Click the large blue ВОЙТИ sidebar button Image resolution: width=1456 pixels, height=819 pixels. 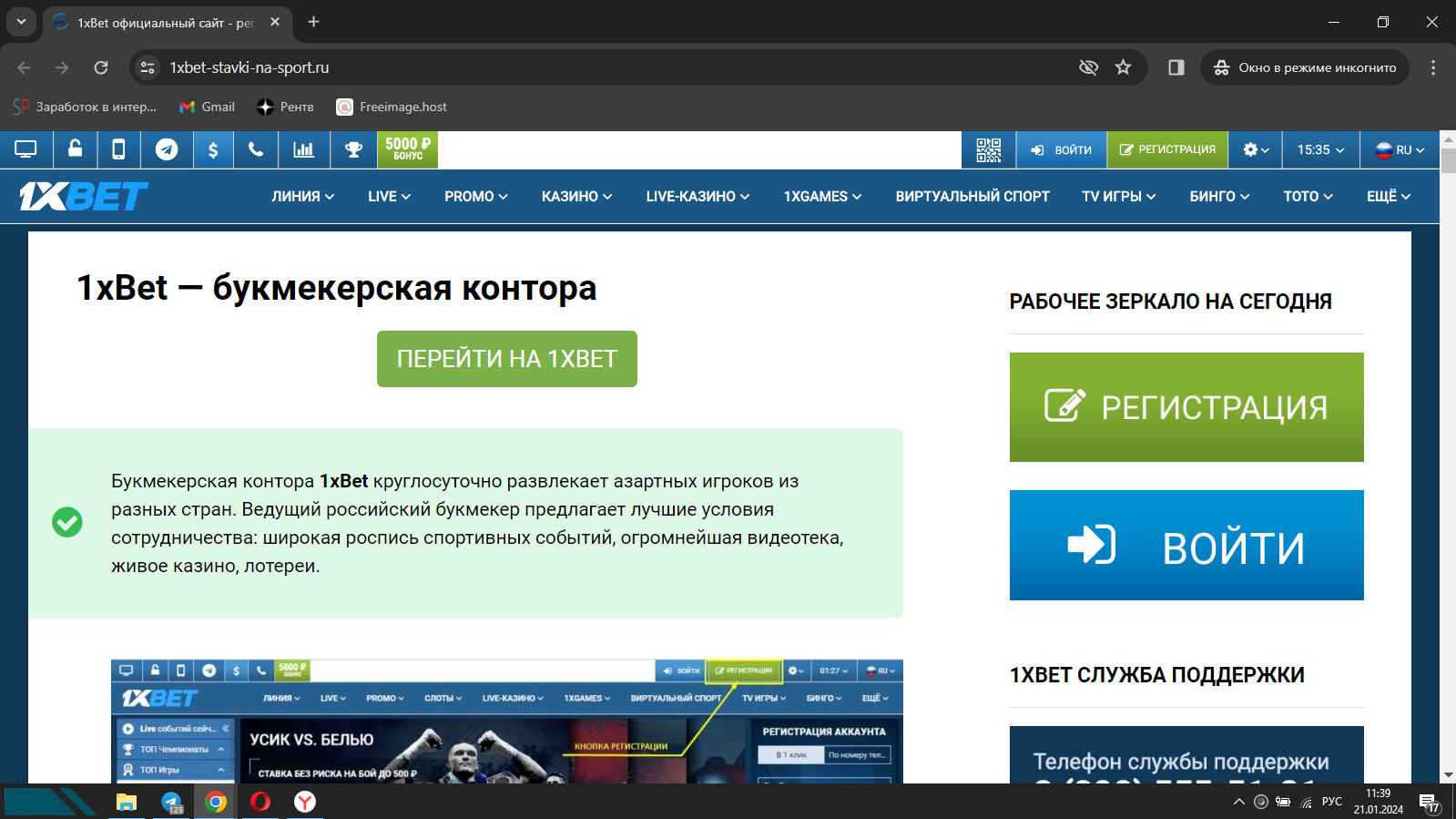tap(1186, 545)
